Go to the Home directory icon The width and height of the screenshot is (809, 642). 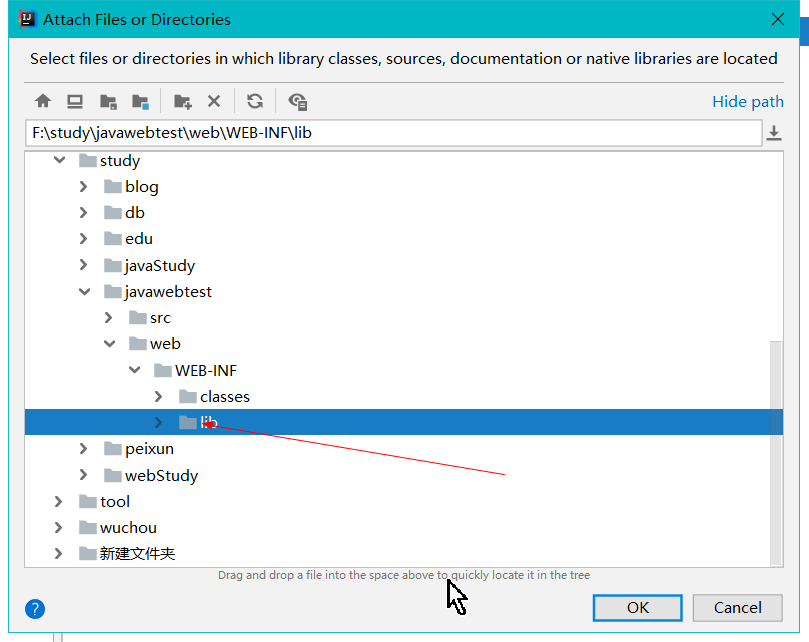click(x=43, y=101)
